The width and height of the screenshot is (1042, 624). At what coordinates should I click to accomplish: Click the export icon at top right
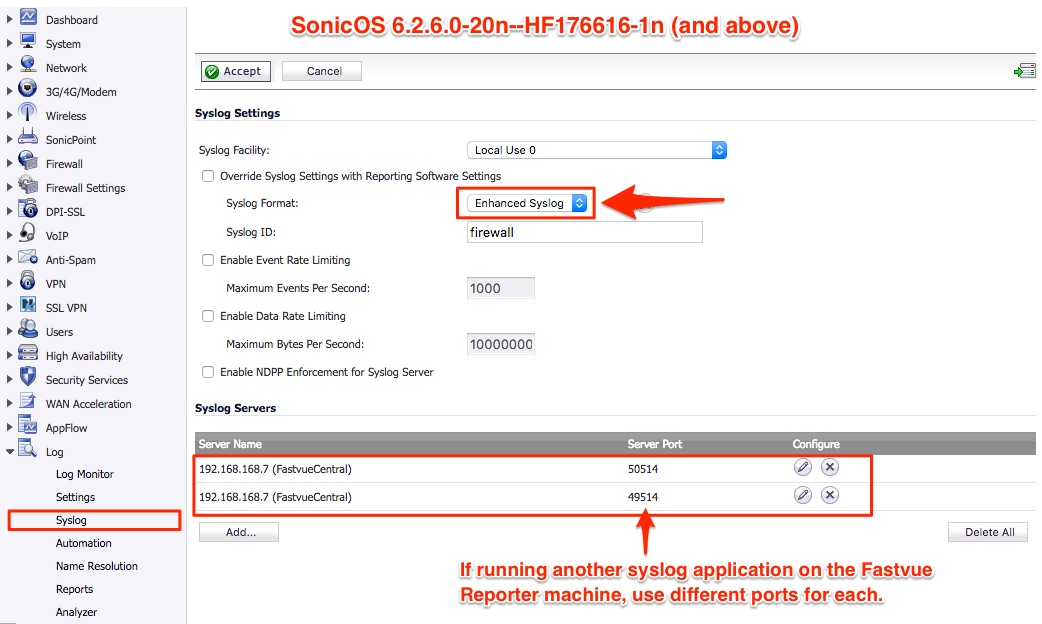[x=1025, y=70]
